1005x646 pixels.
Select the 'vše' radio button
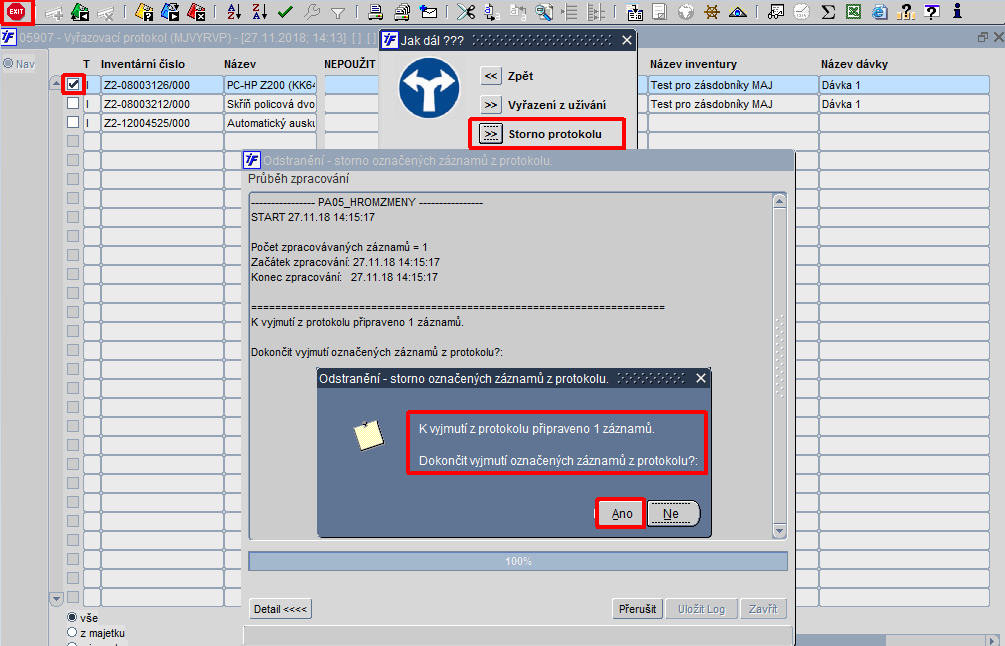tap(72, 617)
